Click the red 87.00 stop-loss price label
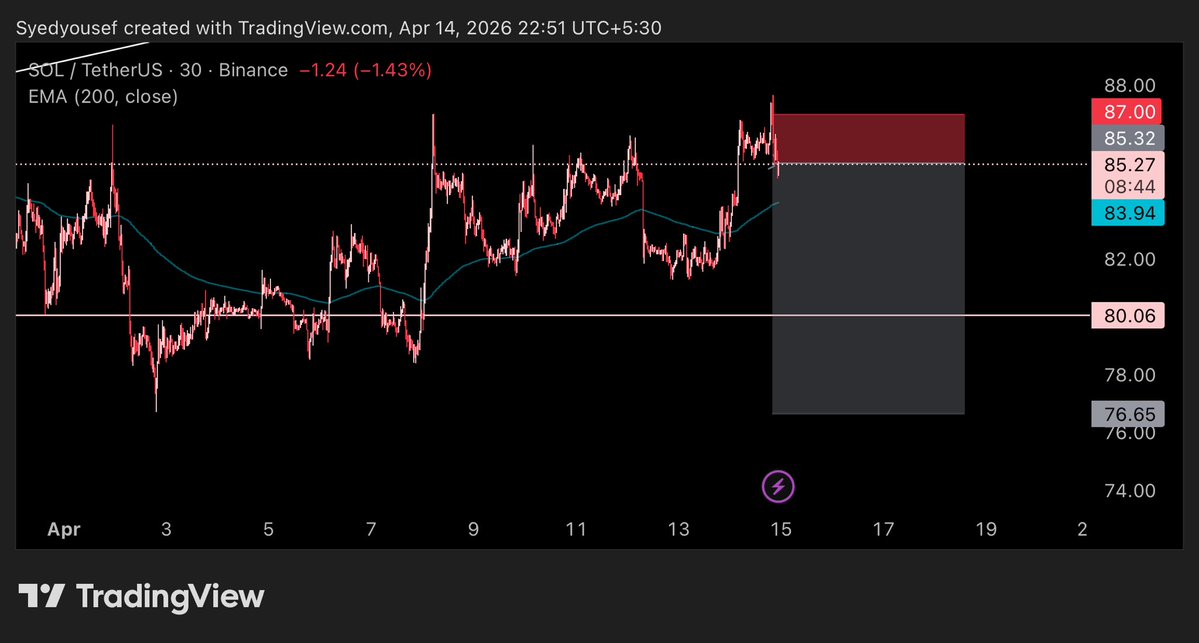Image resolution: width=1199 pixels, height=643 pixels. point(1130,112)
